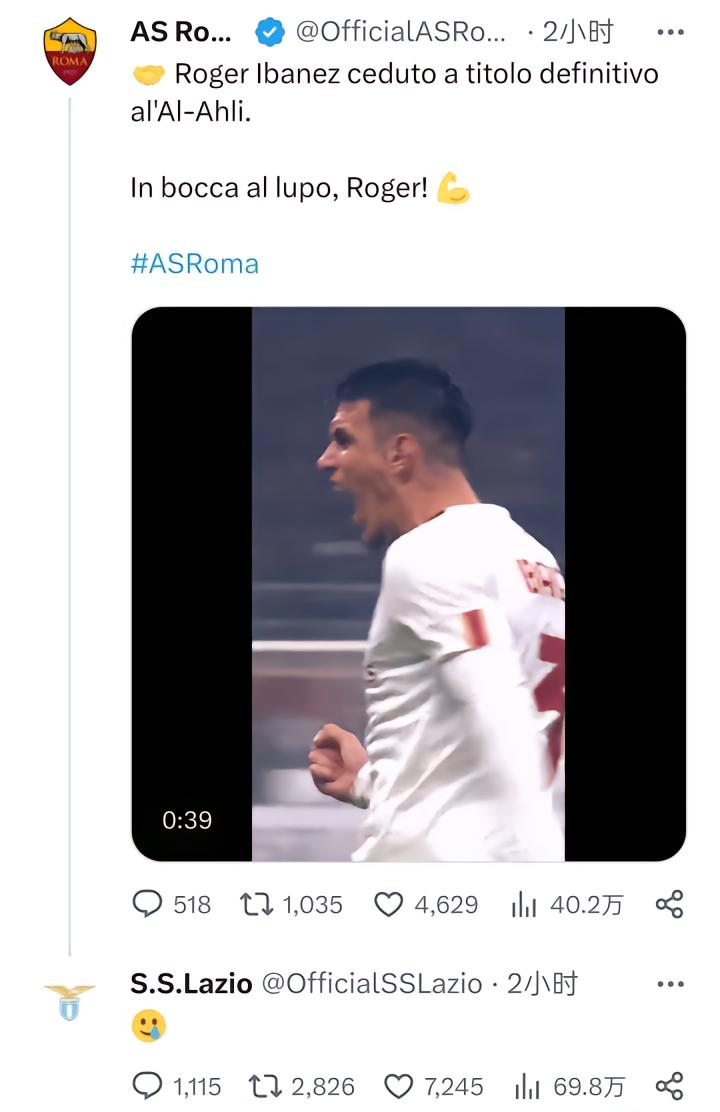Open the S.S. Lazio profile avatar
Viewport: 720px width, 1112px height.
69,1002
